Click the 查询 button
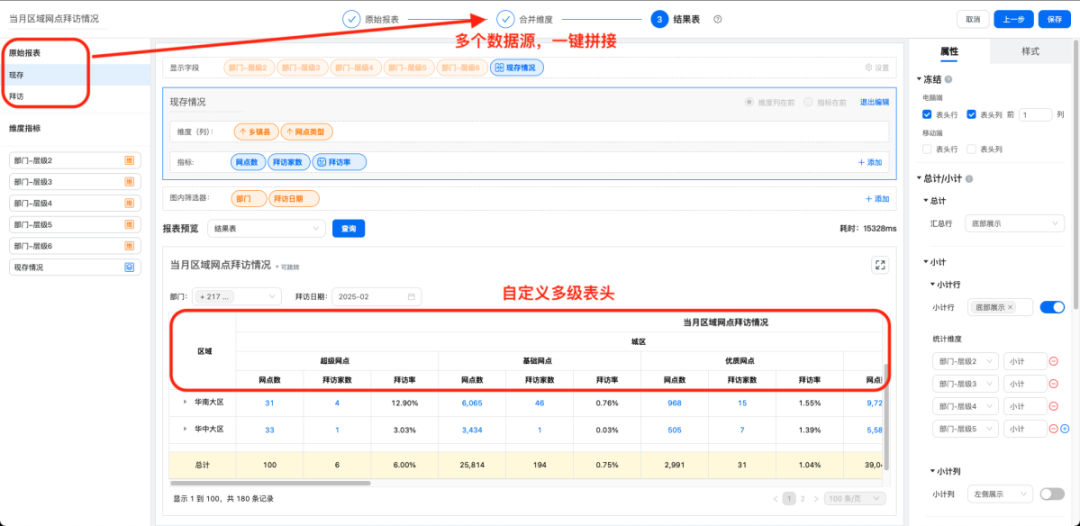 [349, 229]
